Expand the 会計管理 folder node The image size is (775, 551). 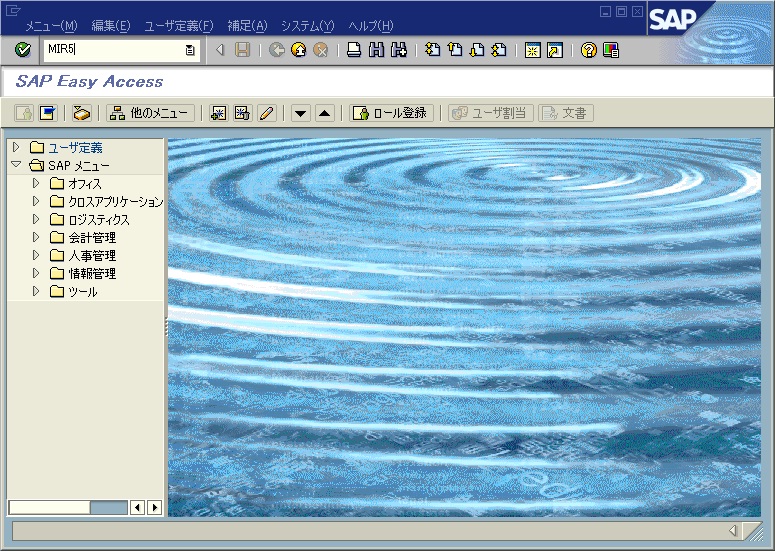(x=36, y=237)
